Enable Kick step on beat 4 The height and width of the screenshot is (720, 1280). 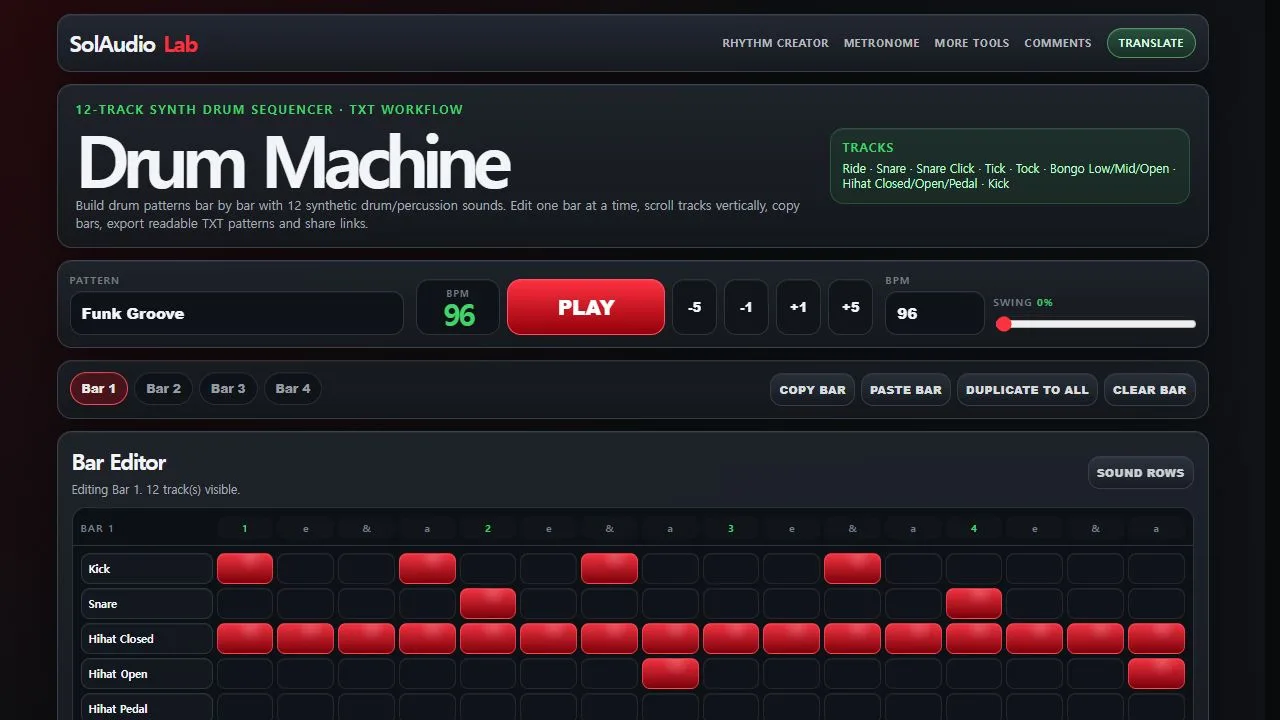click(x=974, y=569)
